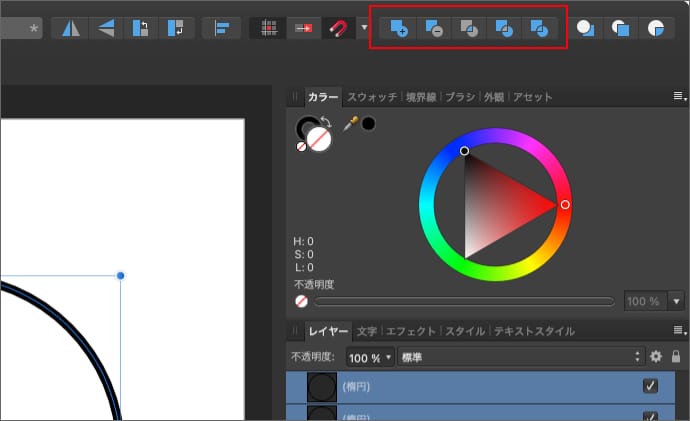Open the エフェクト tab

coord(411,331)
